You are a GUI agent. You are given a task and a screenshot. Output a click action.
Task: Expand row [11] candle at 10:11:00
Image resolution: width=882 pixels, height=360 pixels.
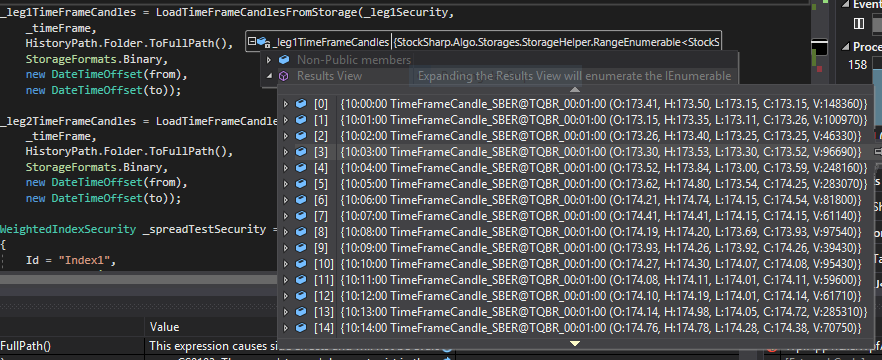tap(286, 280)
